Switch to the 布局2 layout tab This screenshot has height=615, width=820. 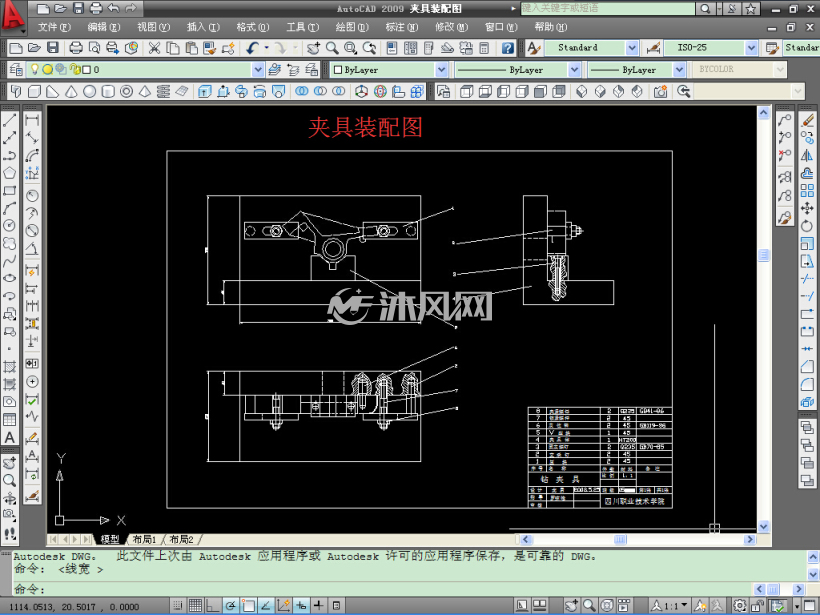(181, 539)
